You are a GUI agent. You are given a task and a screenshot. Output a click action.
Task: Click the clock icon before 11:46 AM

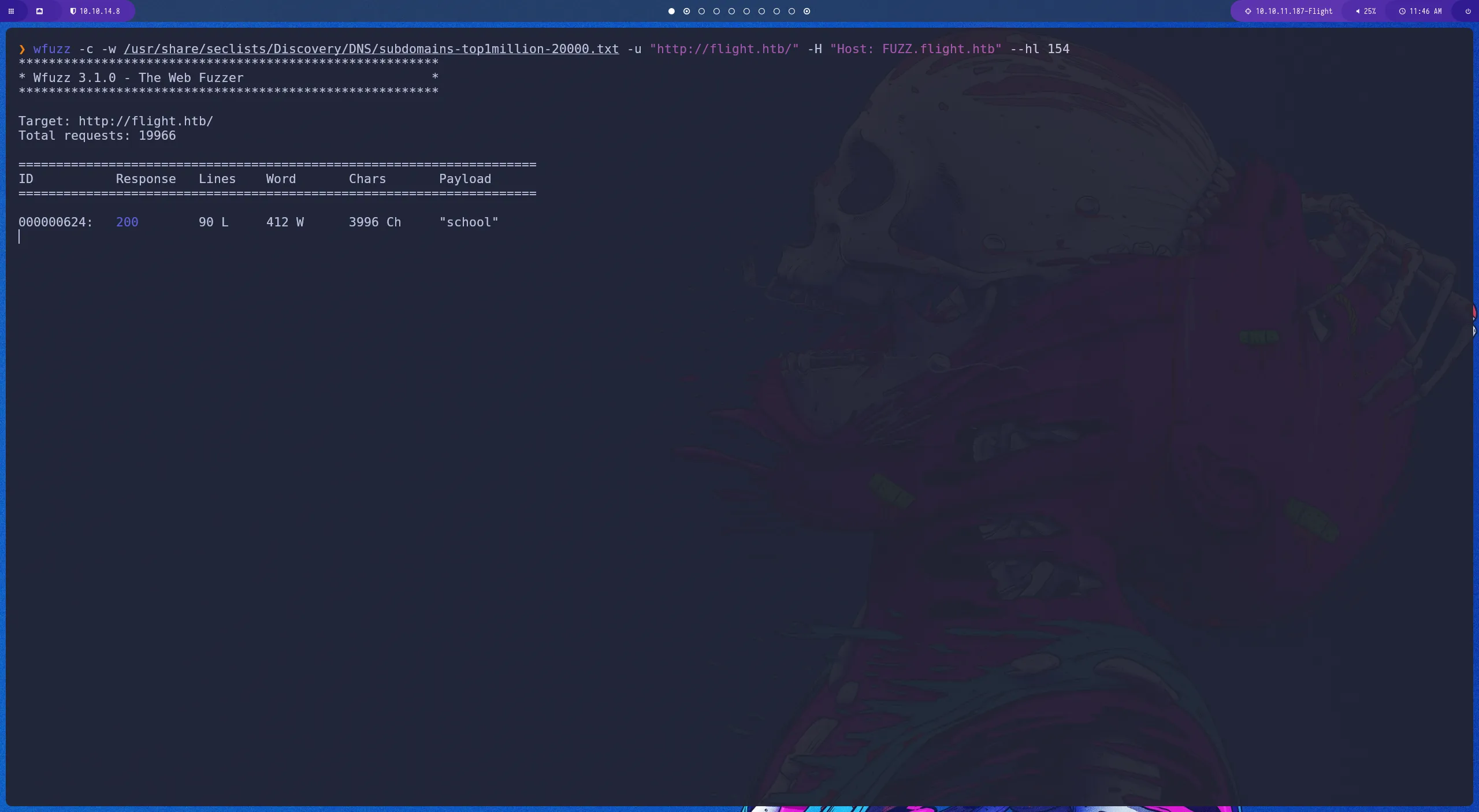click(1403, 11)
